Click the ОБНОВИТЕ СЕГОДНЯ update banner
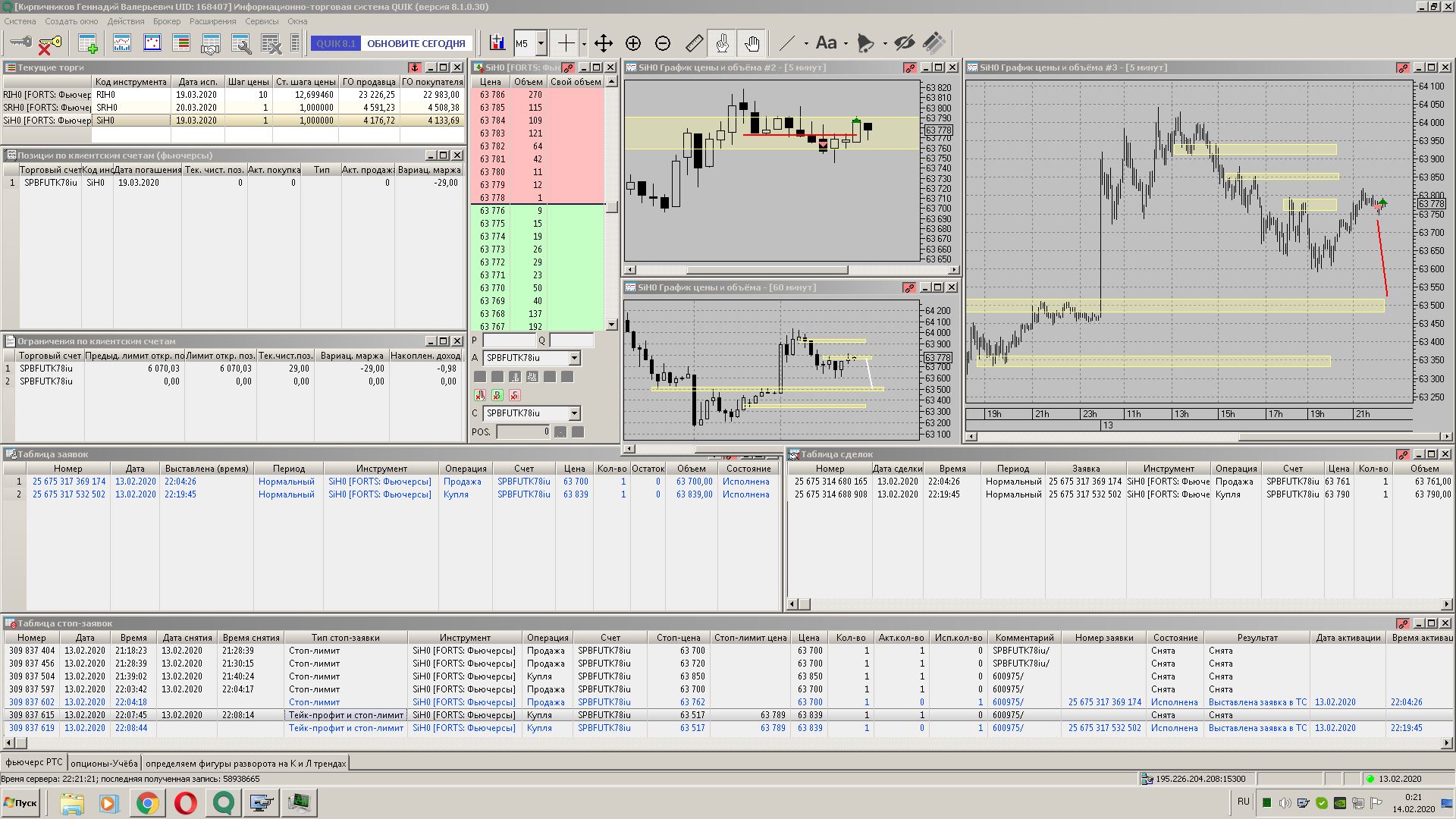 tap(416, 43)
